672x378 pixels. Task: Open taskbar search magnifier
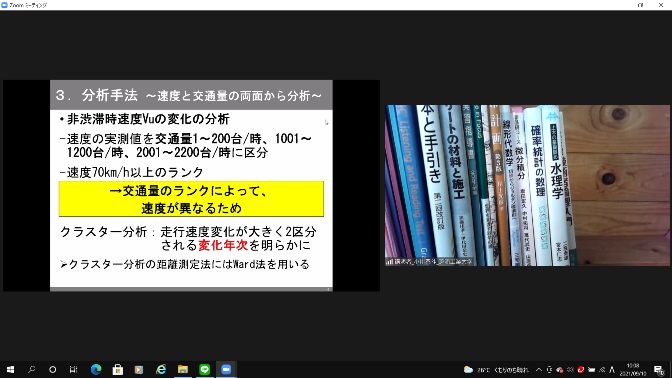tap(31, 369)
